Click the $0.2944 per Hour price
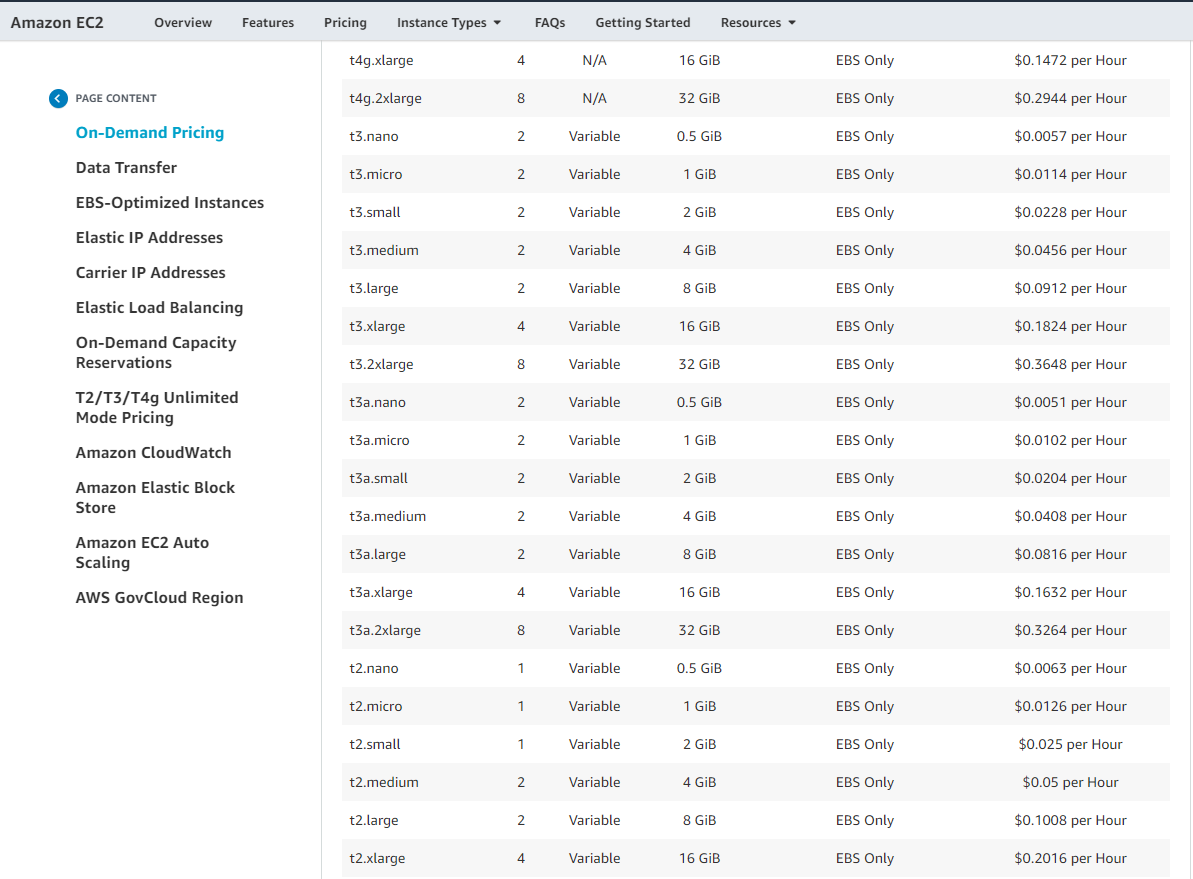Viewport: 1193px width, 879px height. click(x=1071, y=98)
